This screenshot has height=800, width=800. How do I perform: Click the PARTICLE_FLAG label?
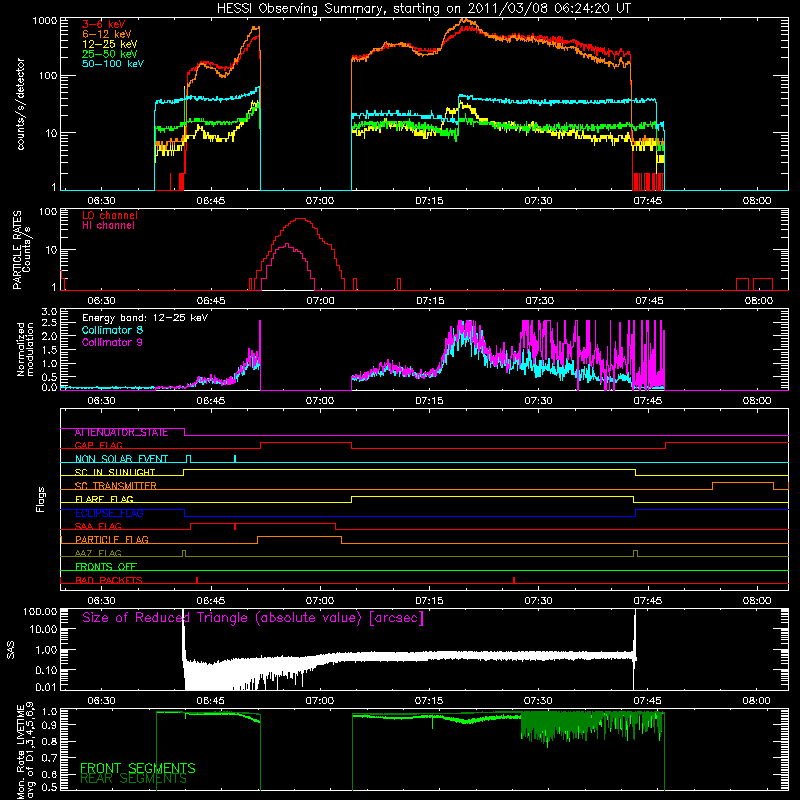(x=112, y=540)
